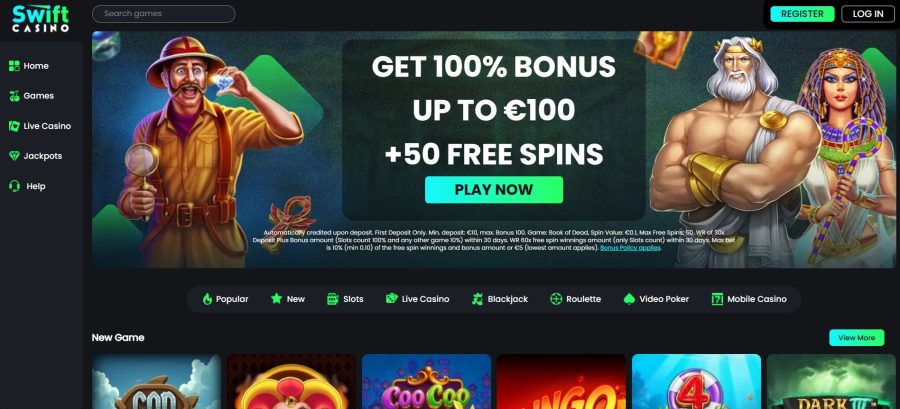Click the Roulette wheel icon

(556, 299)
